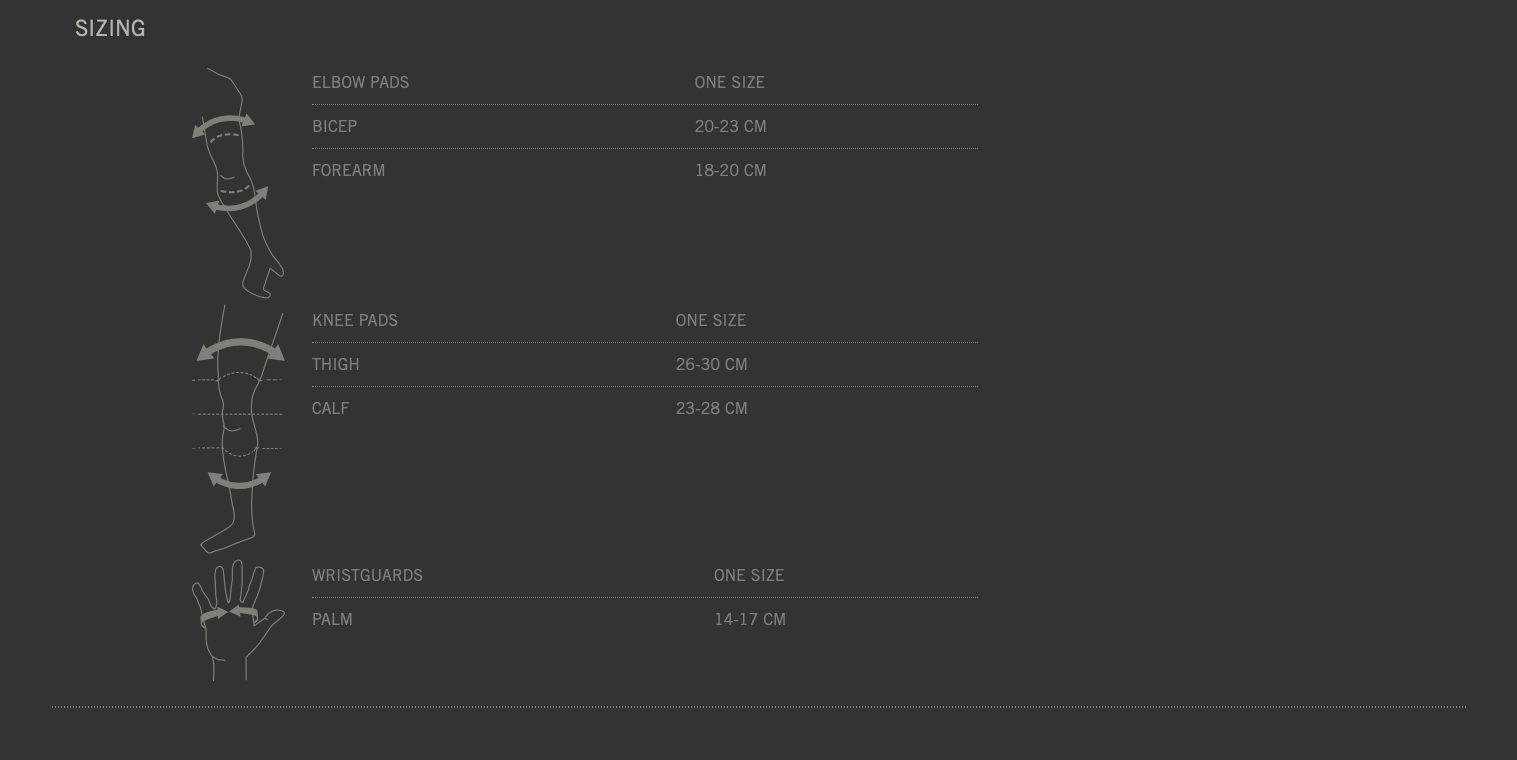Click the 23-28 CM calf value
Viewport: 1517px width, 760px height.
pyautogui.click(x=711, y=408)
